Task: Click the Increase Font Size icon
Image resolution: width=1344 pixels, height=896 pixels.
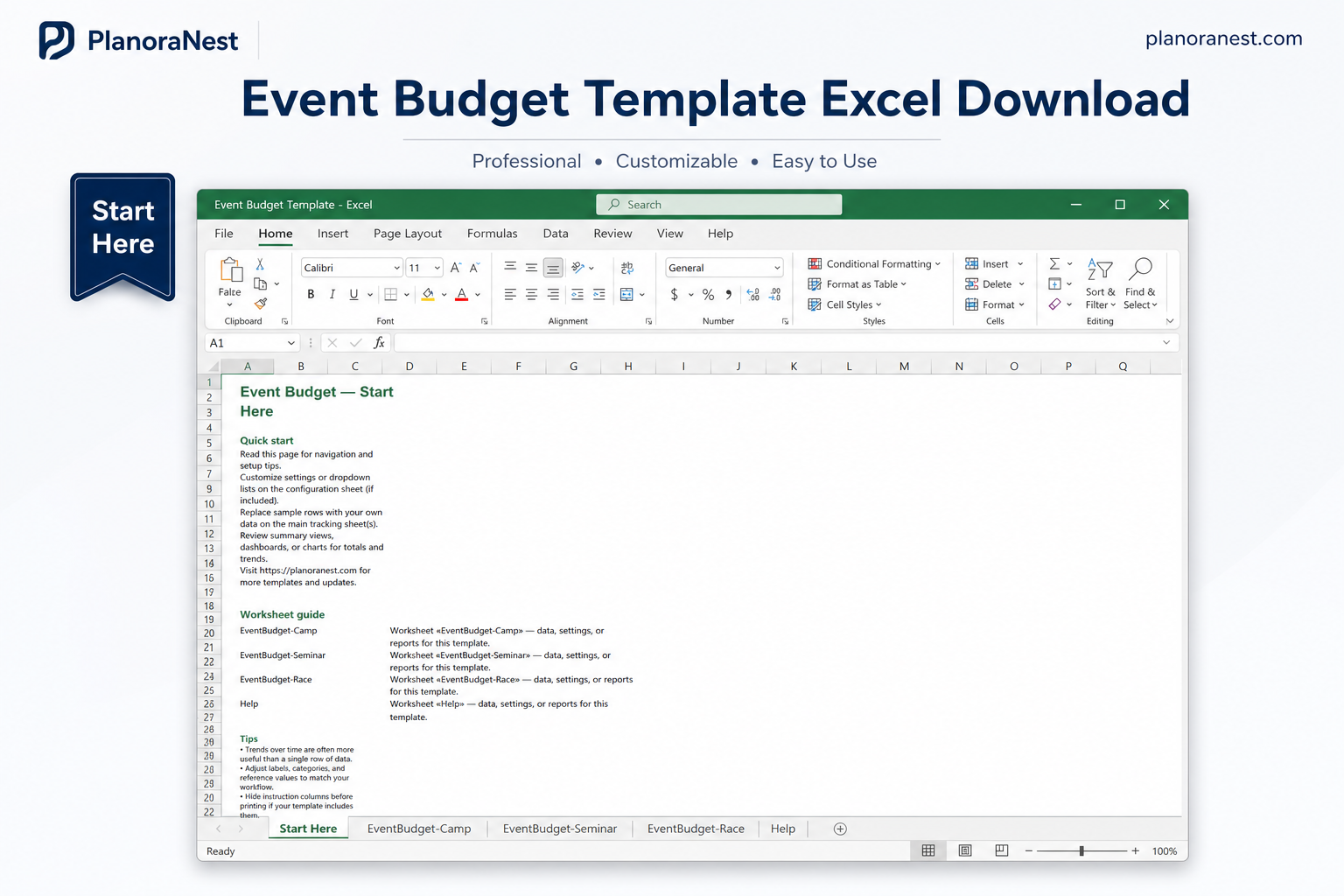Action: point(456,268)
